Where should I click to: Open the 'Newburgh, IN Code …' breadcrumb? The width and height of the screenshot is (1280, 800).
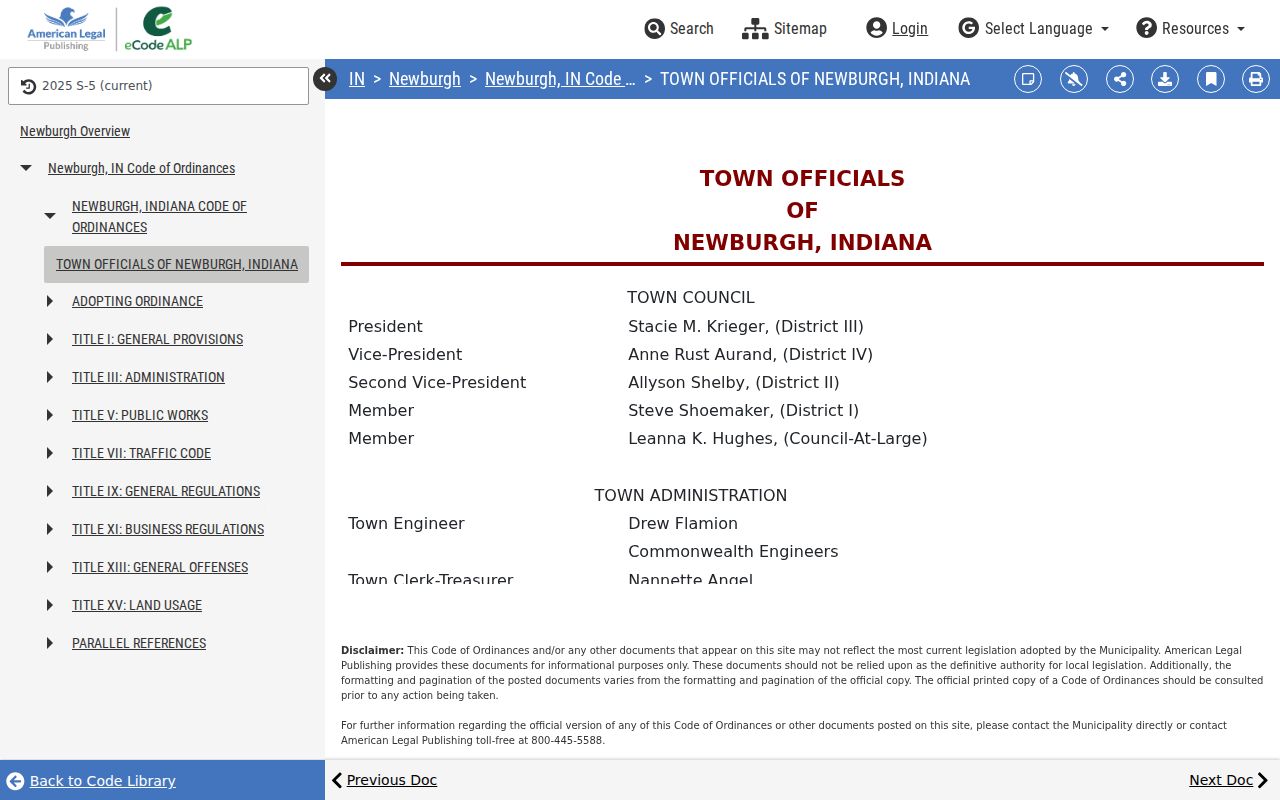point(560,79)
